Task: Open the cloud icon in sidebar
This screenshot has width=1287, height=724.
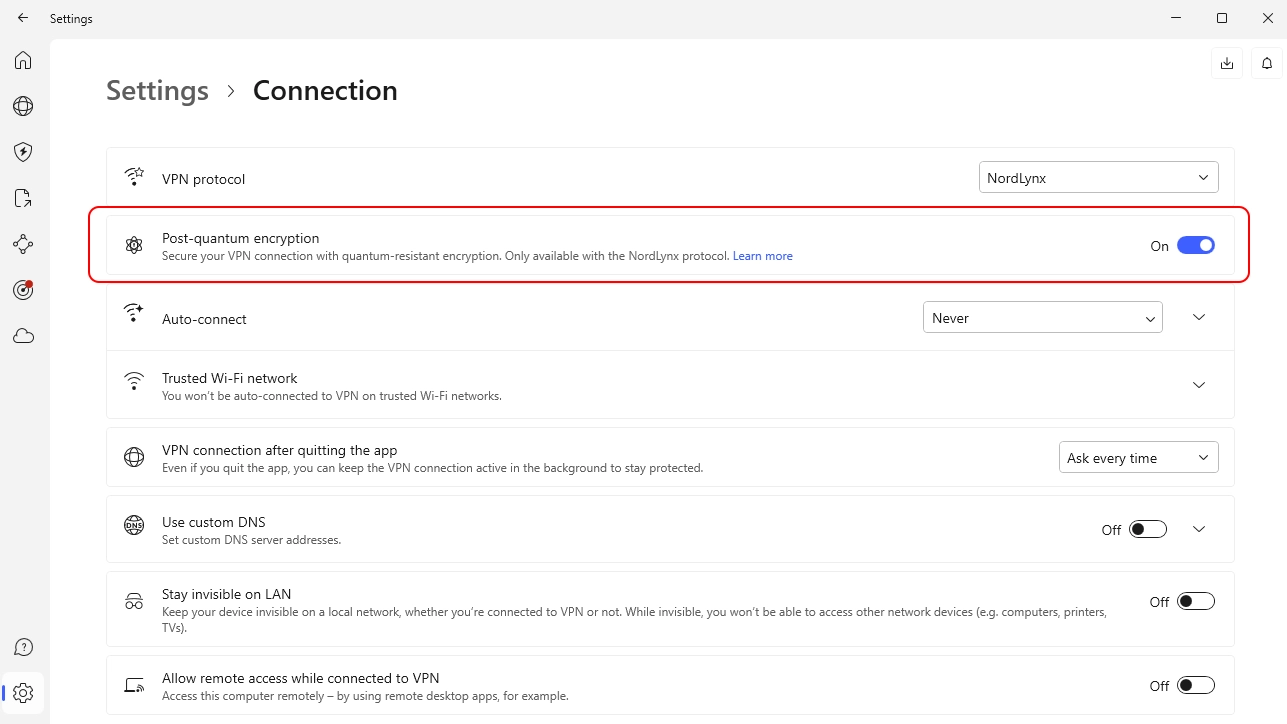Action: 23,336
